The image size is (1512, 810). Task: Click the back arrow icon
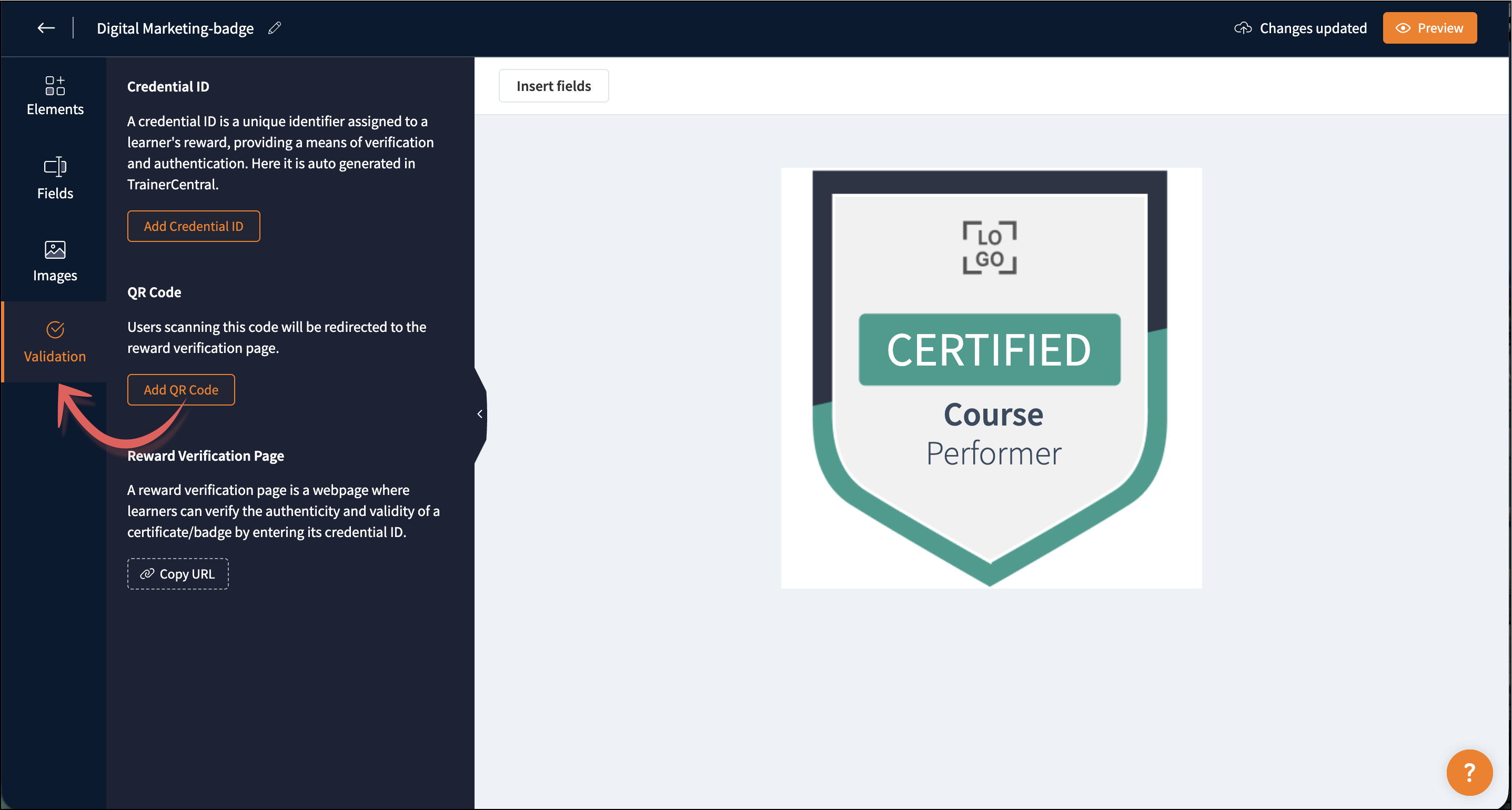[46, 27]
